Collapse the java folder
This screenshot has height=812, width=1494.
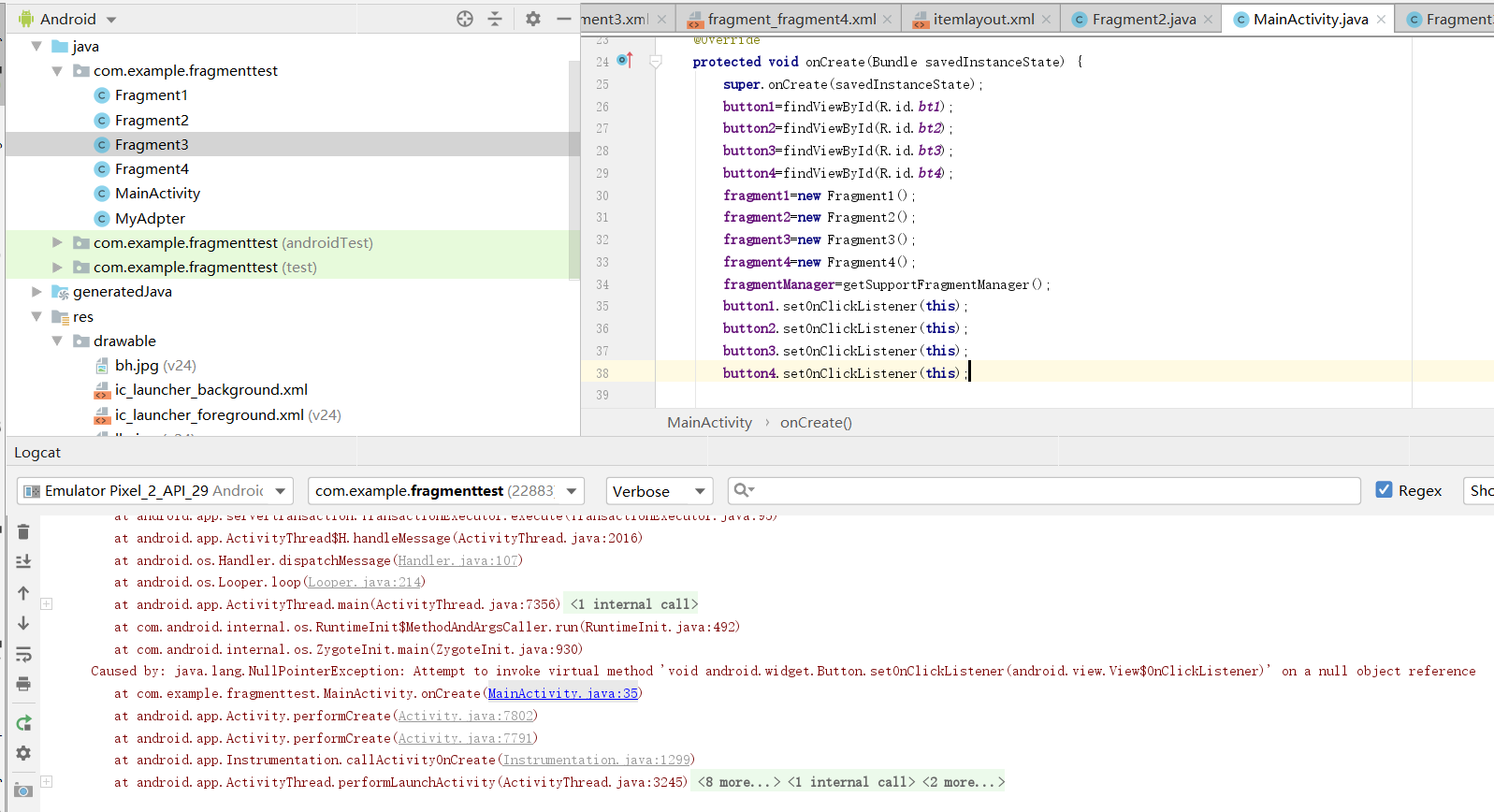(36, 46)
